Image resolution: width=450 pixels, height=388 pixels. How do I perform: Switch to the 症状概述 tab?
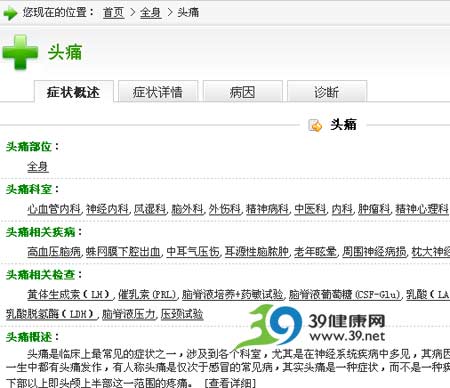(x=74, y=91)
